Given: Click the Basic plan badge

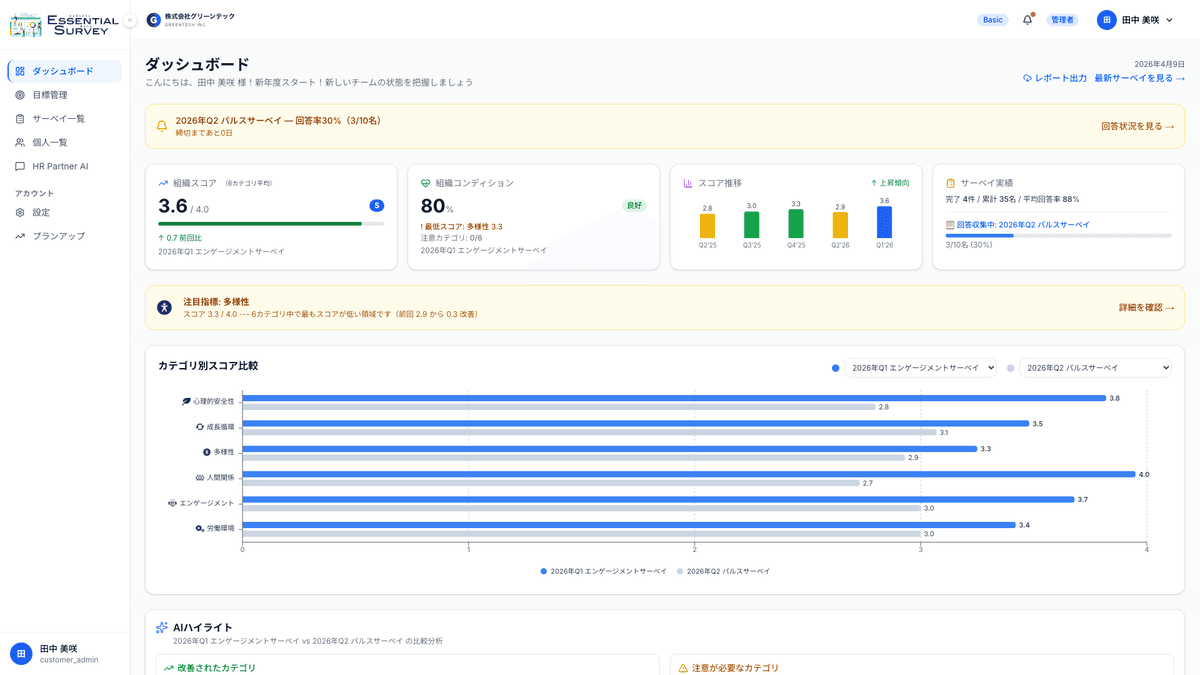Looking at the screenshot, I should click(992, 20).
